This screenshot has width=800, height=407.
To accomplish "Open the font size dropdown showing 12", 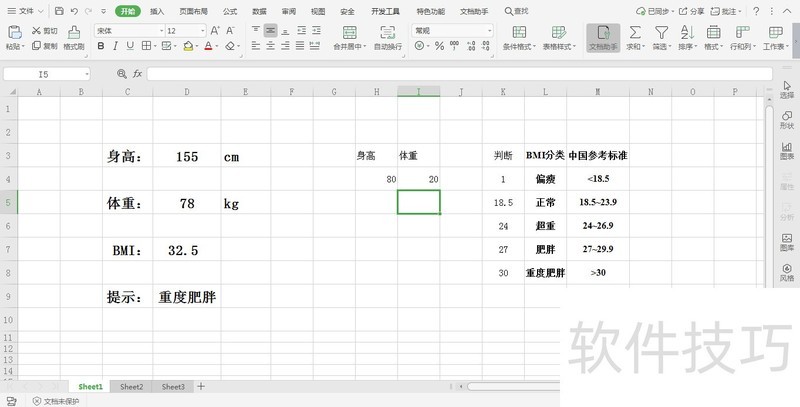I will [x=203, y=31].
